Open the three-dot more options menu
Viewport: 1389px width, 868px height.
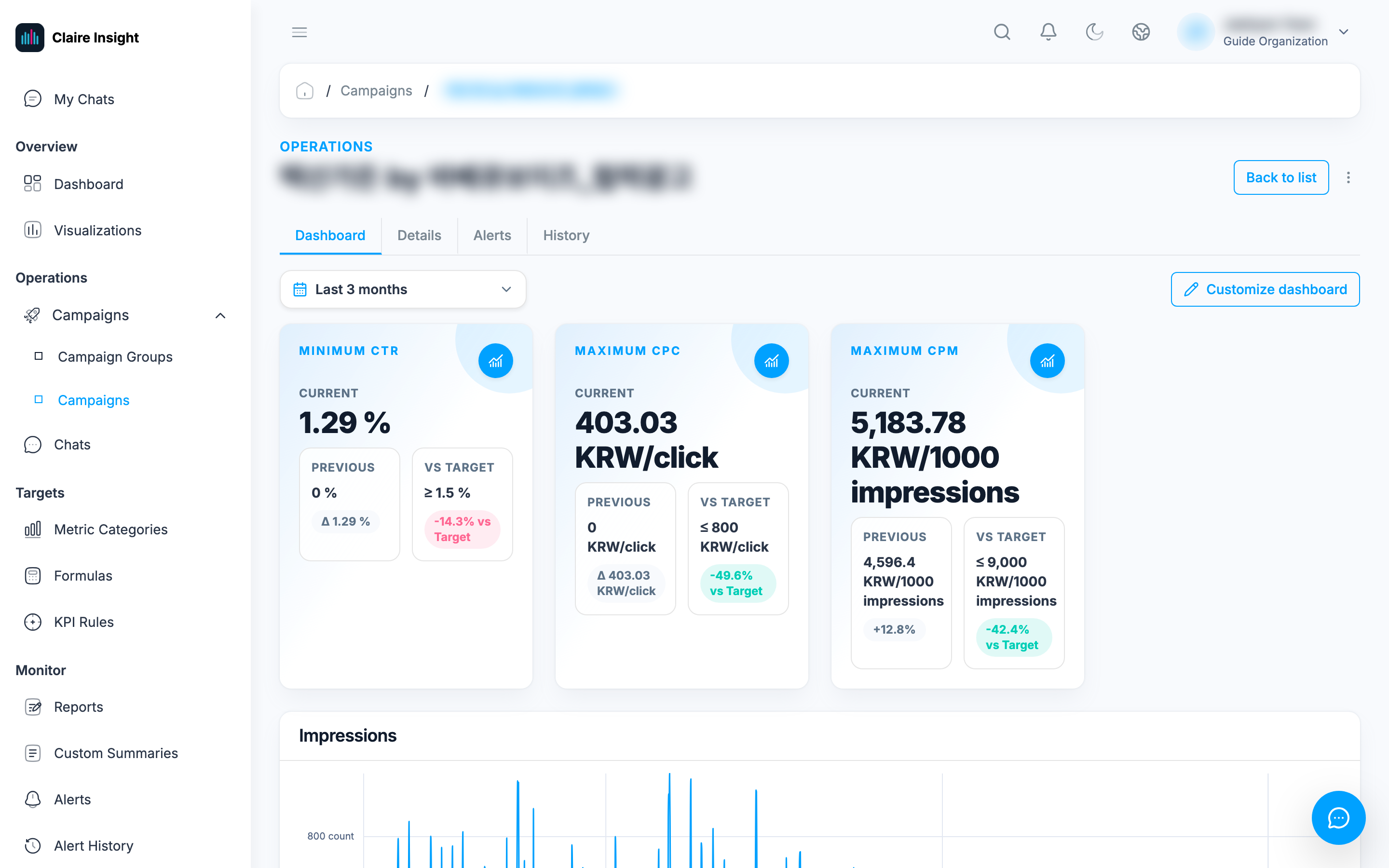[x=1348, y=177]
